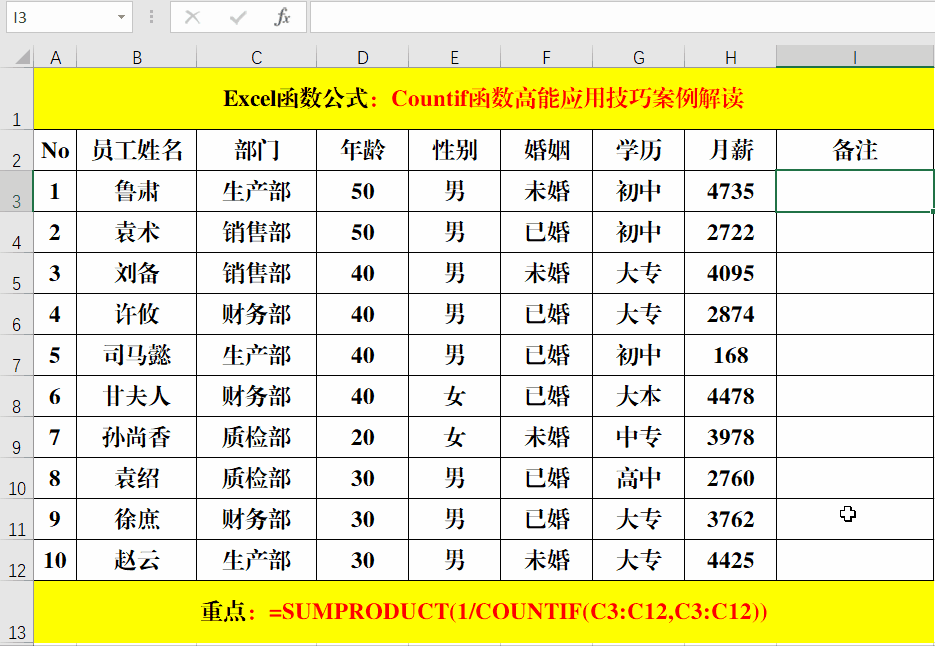Image resolution: width=935 pixels, height=646 pixels.
Task: Click salary cell '4735'
Action: coord(730,191)
